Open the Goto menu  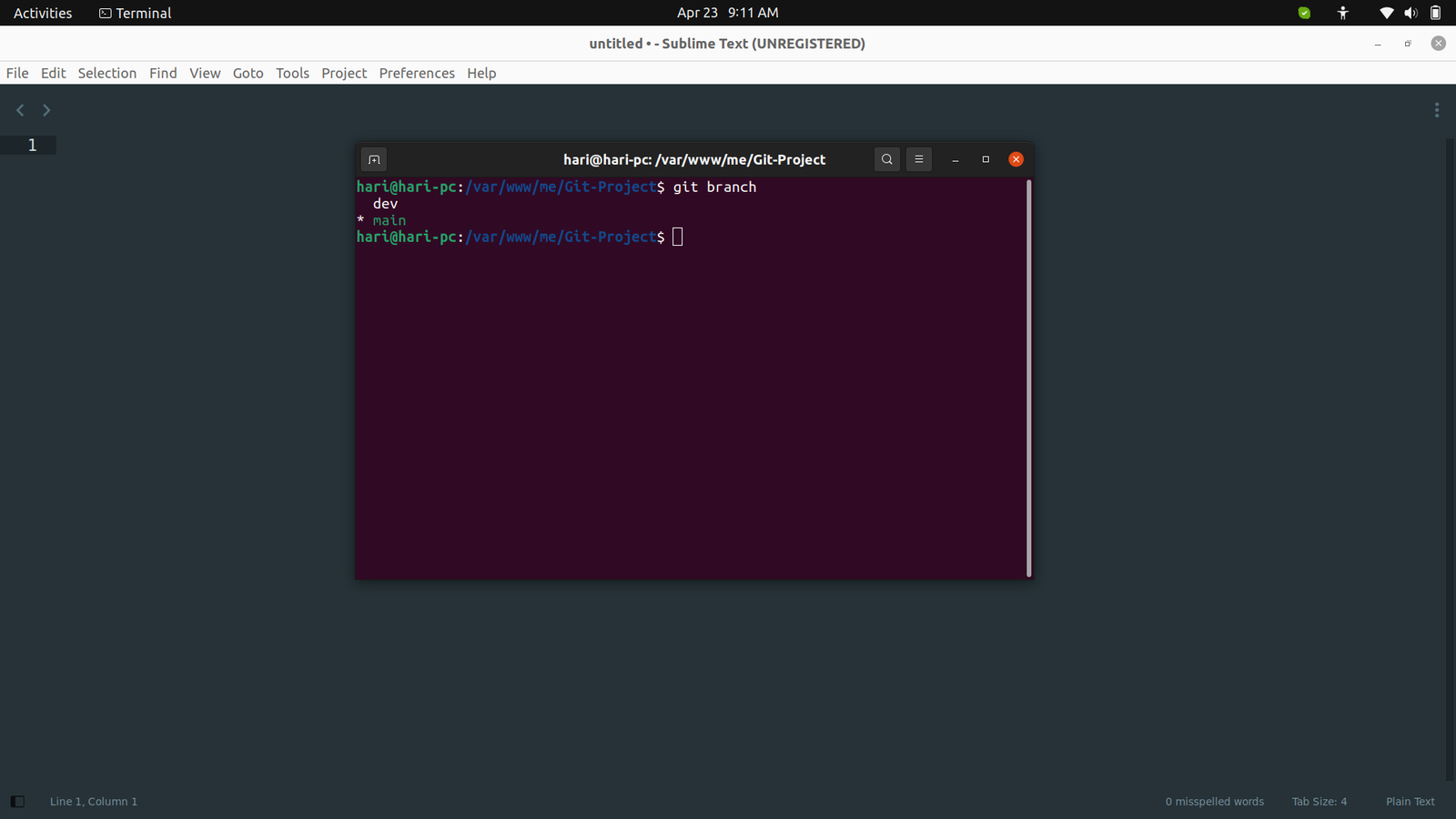click(248, 73)
